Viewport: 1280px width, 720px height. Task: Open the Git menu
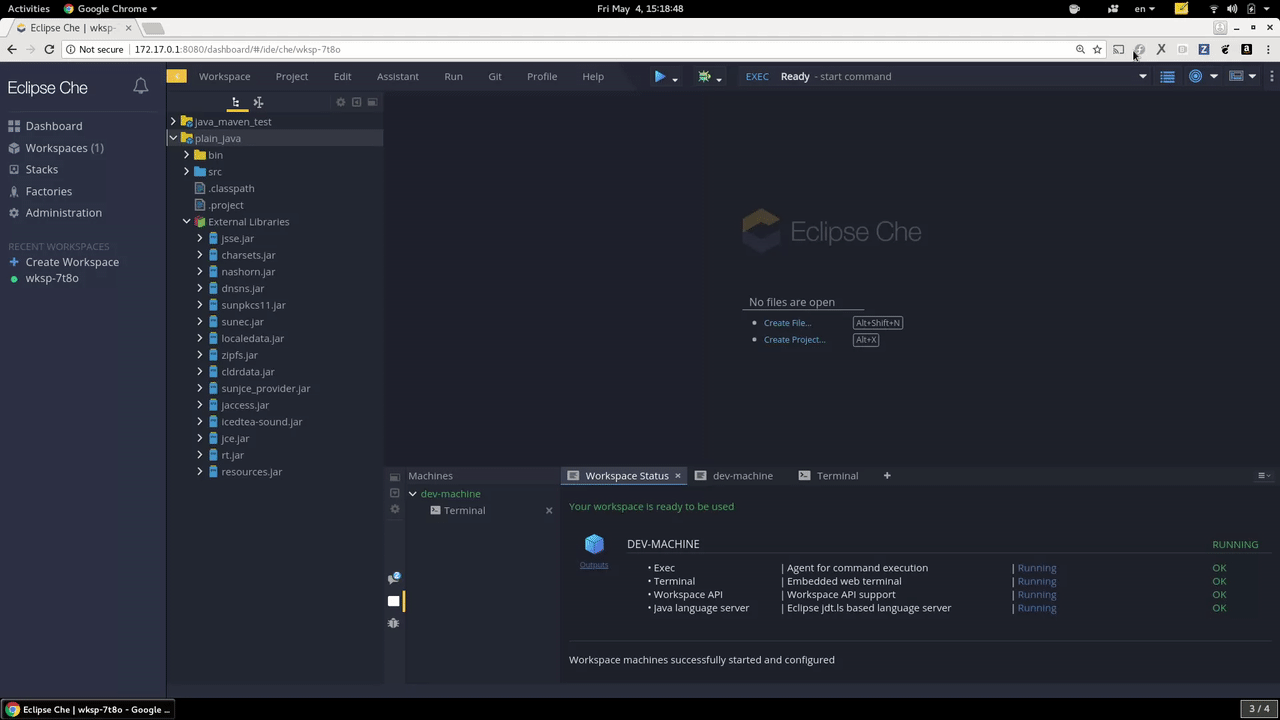pyautogui.click(x=495, y=76)
